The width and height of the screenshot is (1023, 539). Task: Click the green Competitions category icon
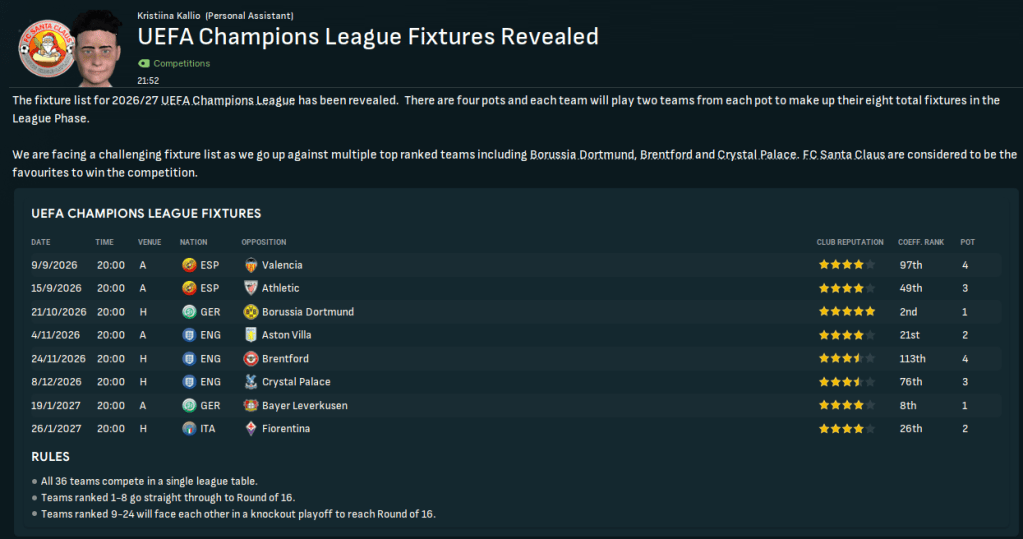pyautogui.click(x=142, y=63)
